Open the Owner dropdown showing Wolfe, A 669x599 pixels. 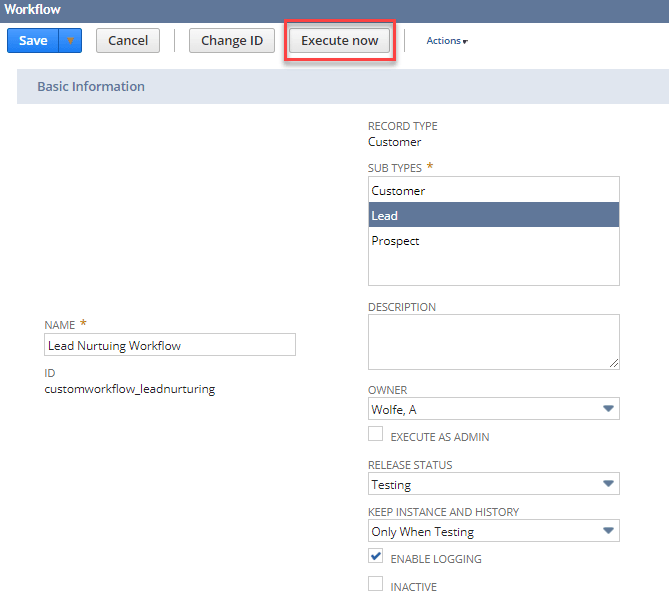(494, 409)
